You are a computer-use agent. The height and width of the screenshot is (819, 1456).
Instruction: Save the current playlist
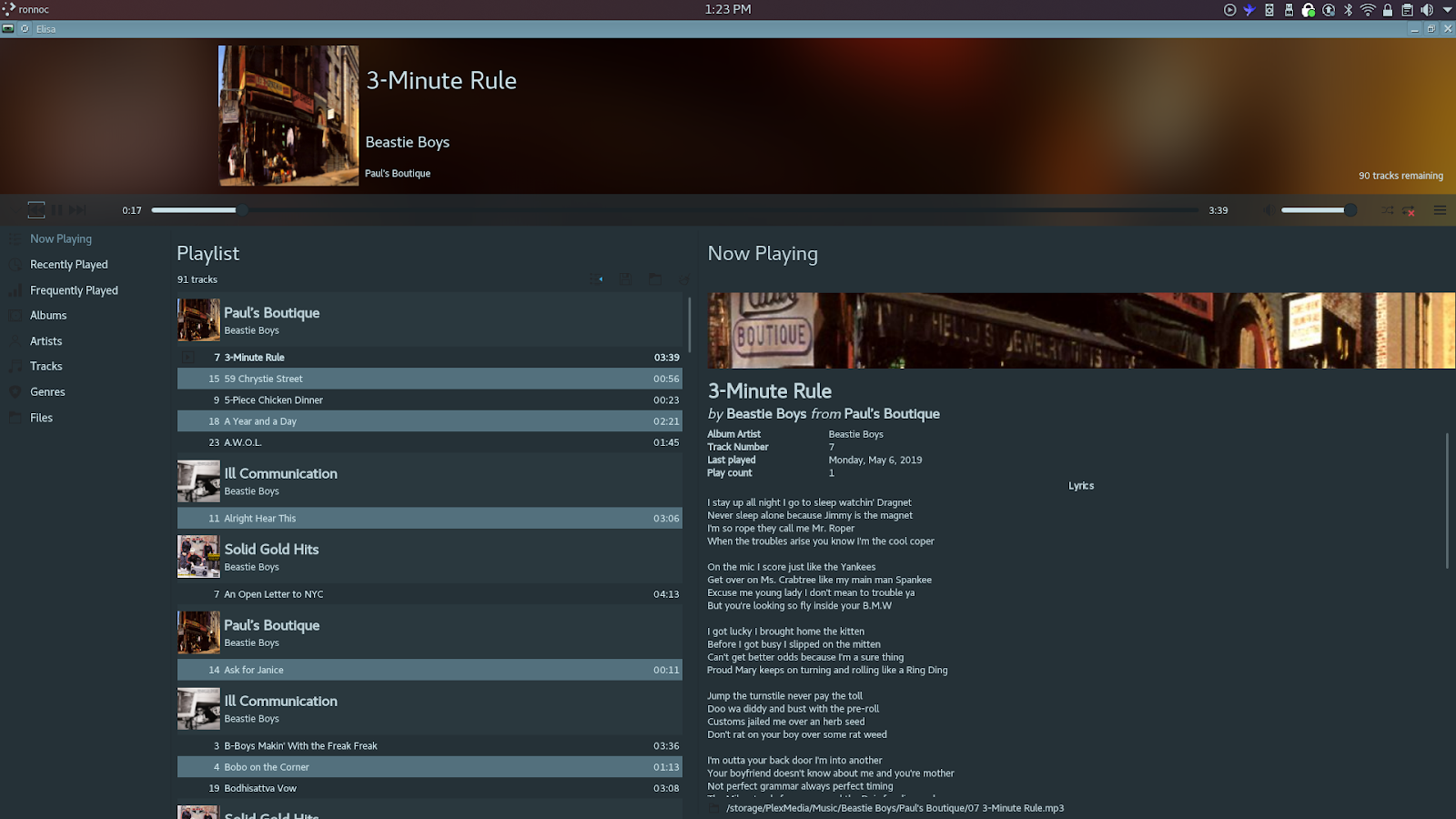pos(625,278)
